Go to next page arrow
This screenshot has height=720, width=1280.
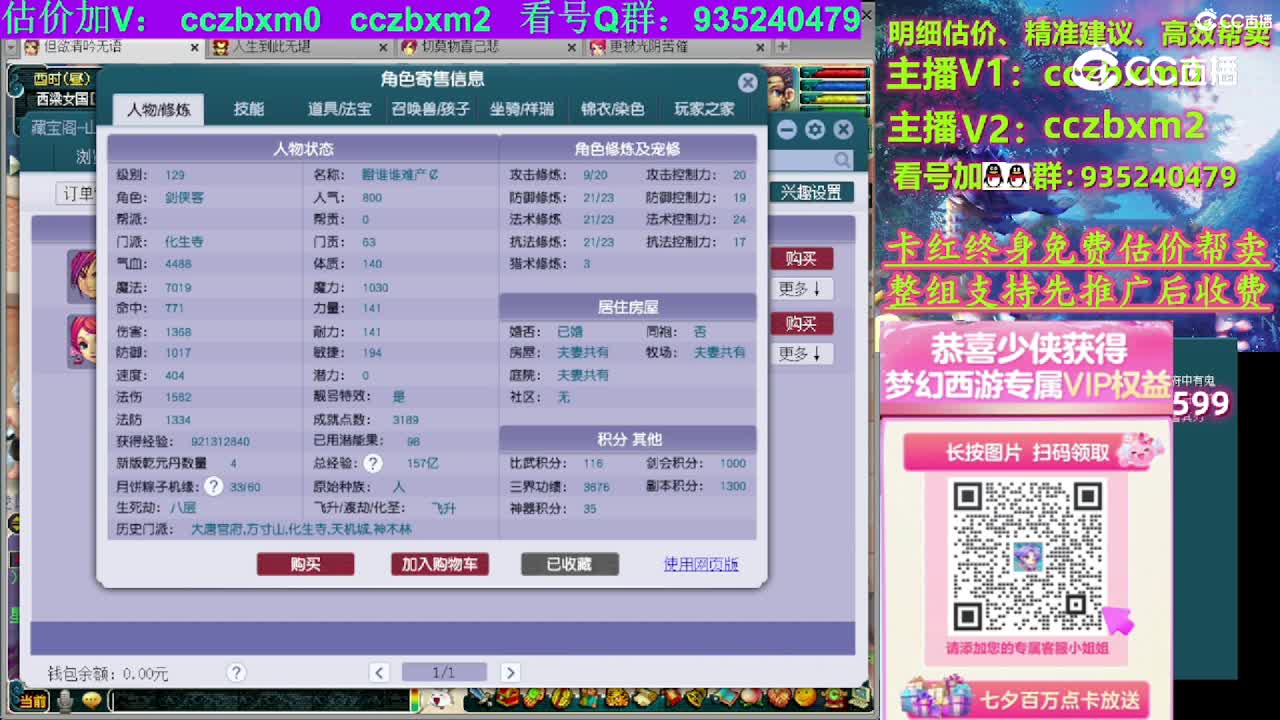tap(510, 673)
